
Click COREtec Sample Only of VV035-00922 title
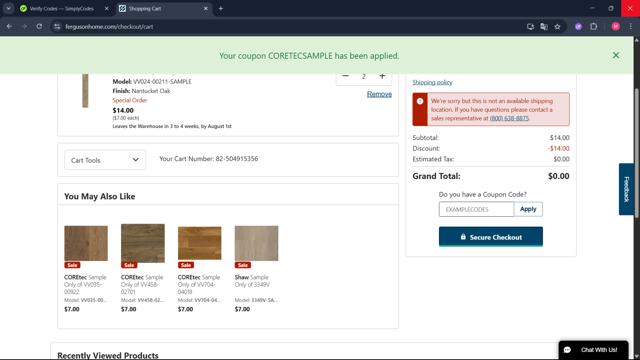click(85, 284)
